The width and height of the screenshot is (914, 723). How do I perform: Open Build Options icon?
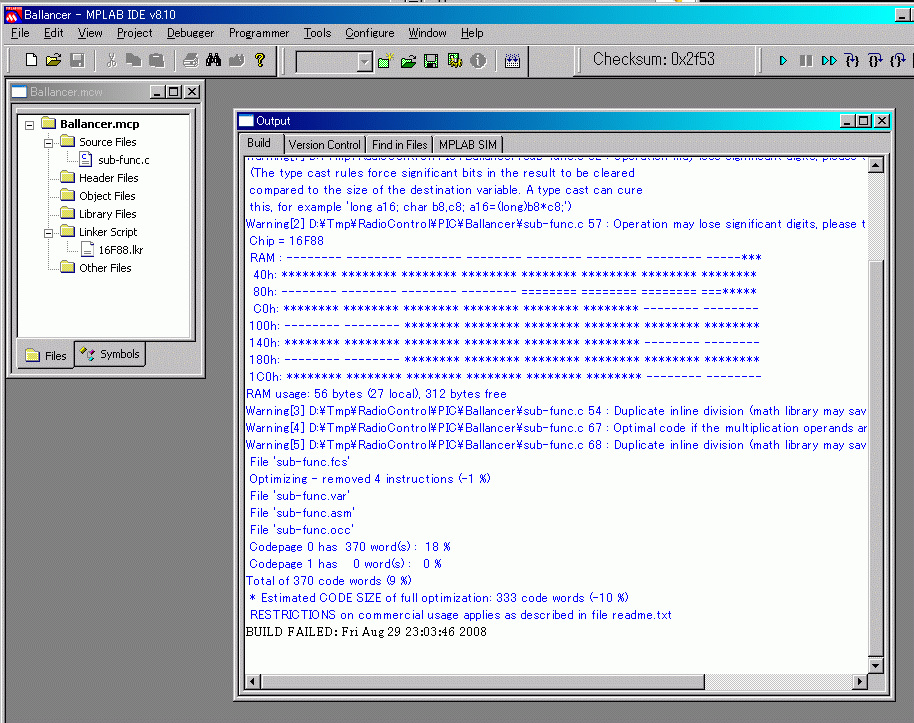click(x=455, y=61)
